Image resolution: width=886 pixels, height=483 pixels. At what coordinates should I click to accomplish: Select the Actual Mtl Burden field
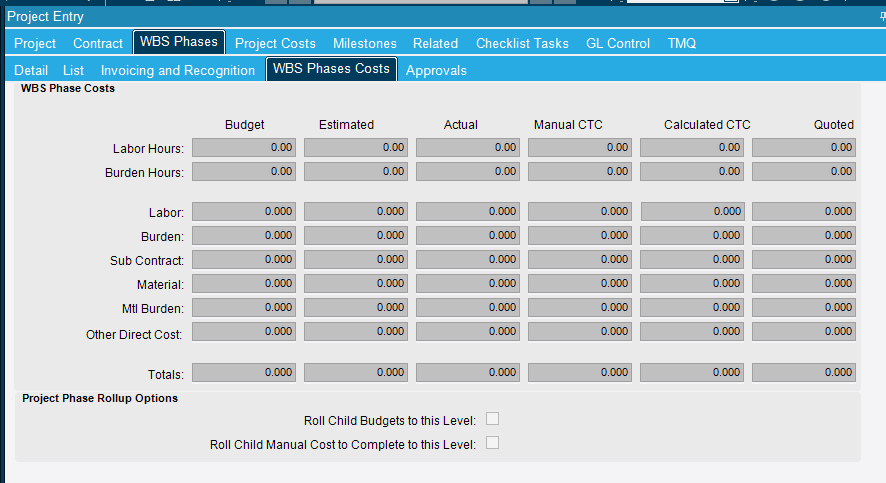click(x=468, y=307)
